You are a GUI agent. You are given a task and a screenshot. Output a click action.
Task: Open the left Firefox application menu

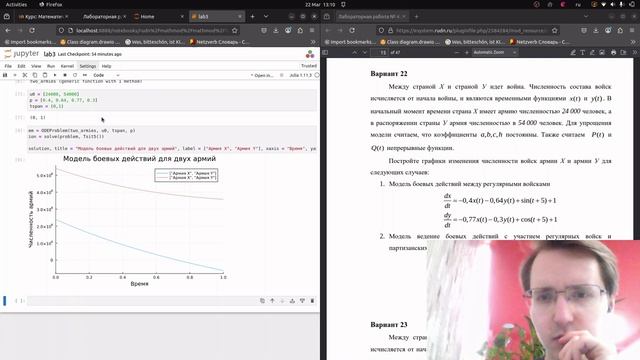click(x=312, y=30)
